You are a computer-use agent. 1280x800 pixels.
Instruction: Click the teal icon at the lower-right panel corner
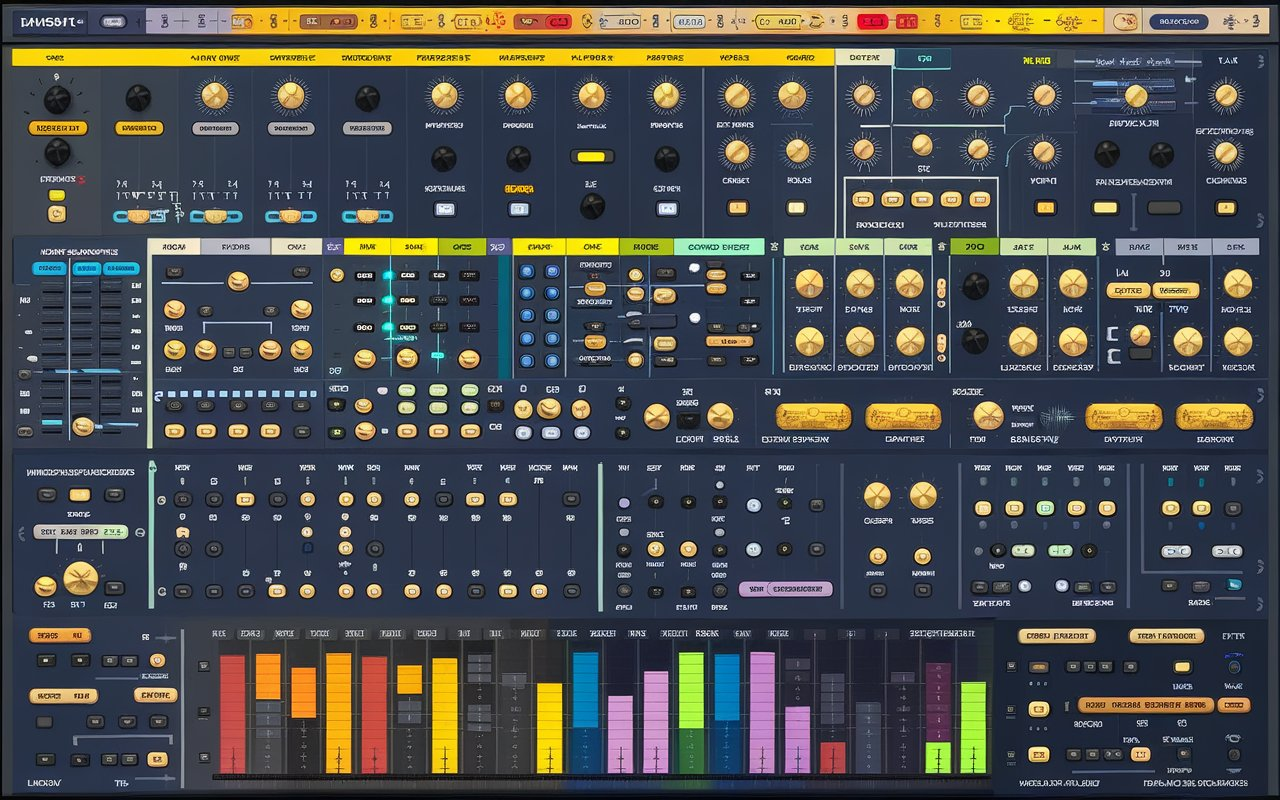click(x=1236, y=583)
